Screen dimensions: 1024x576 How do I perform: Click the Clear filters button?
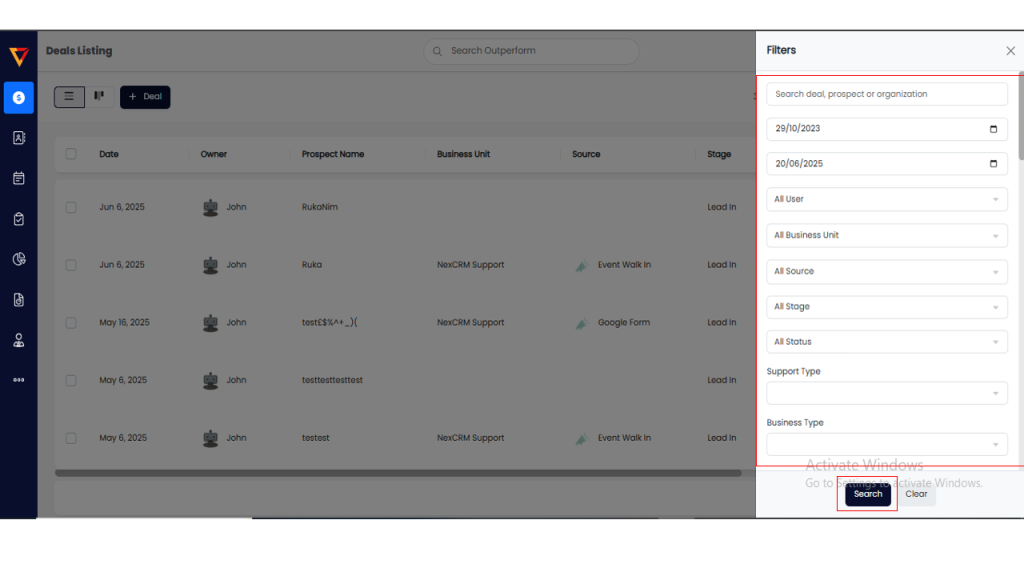(916, 494)
